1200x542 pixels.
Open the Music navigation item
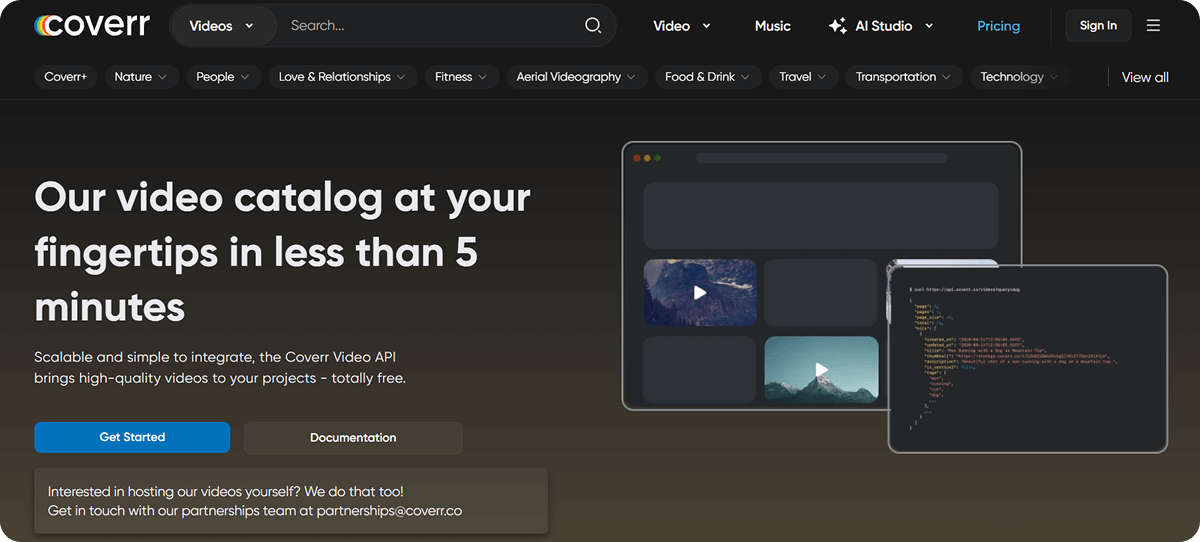coord(773,26)
